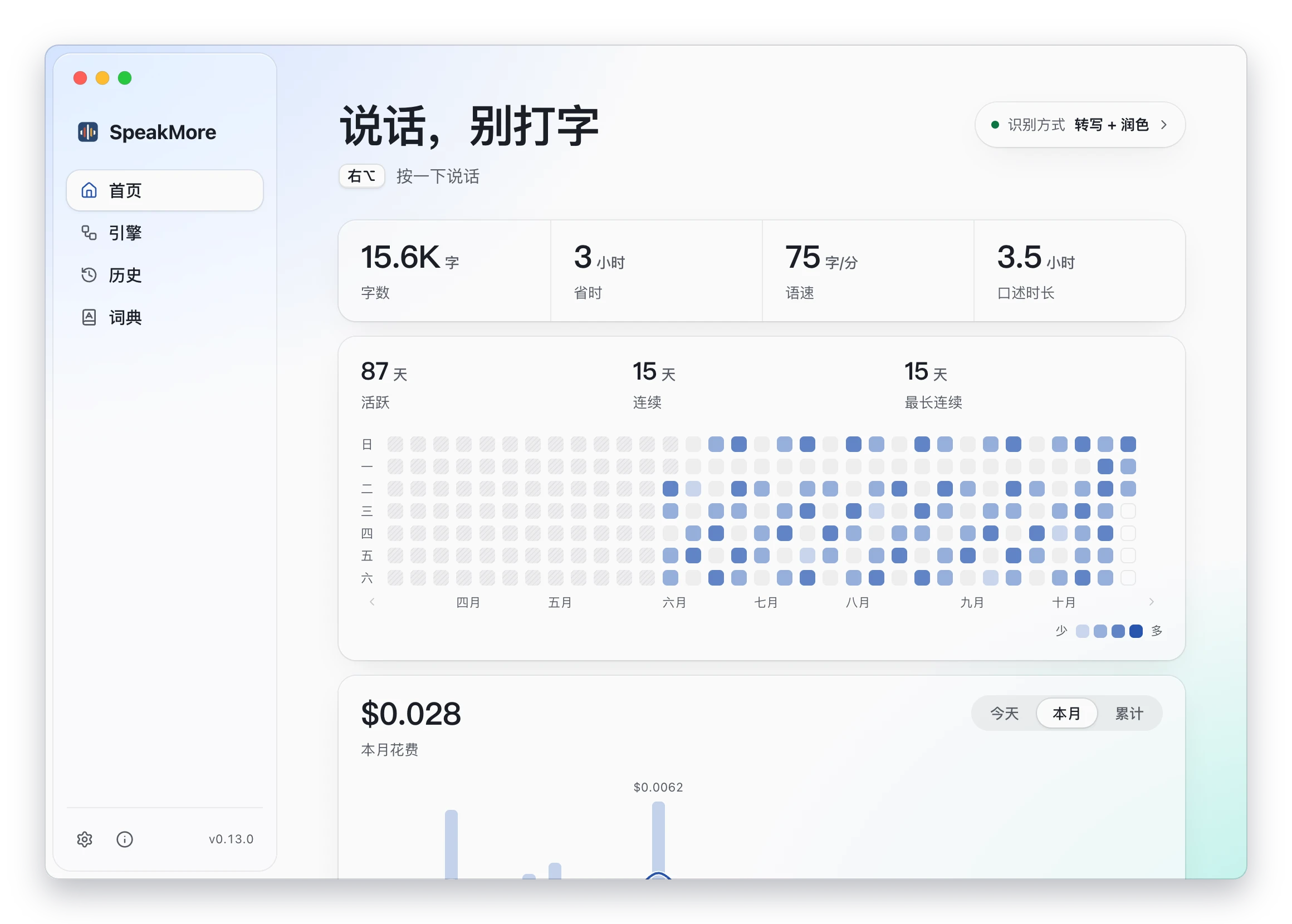Click the darkest legend swatch next to 多
1292x924 pixels.
coord(1136,631)
